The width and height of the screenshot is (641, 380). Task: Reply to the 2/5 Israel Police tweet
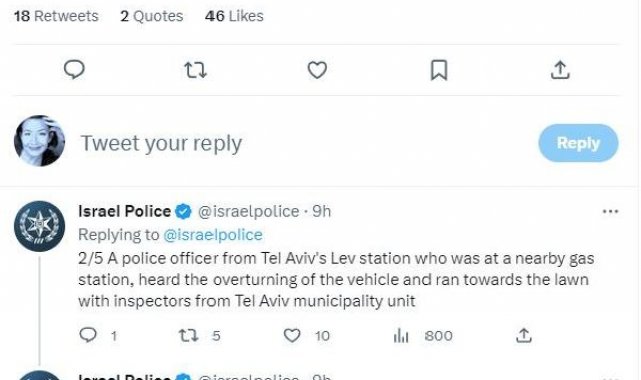pos(88,335)
